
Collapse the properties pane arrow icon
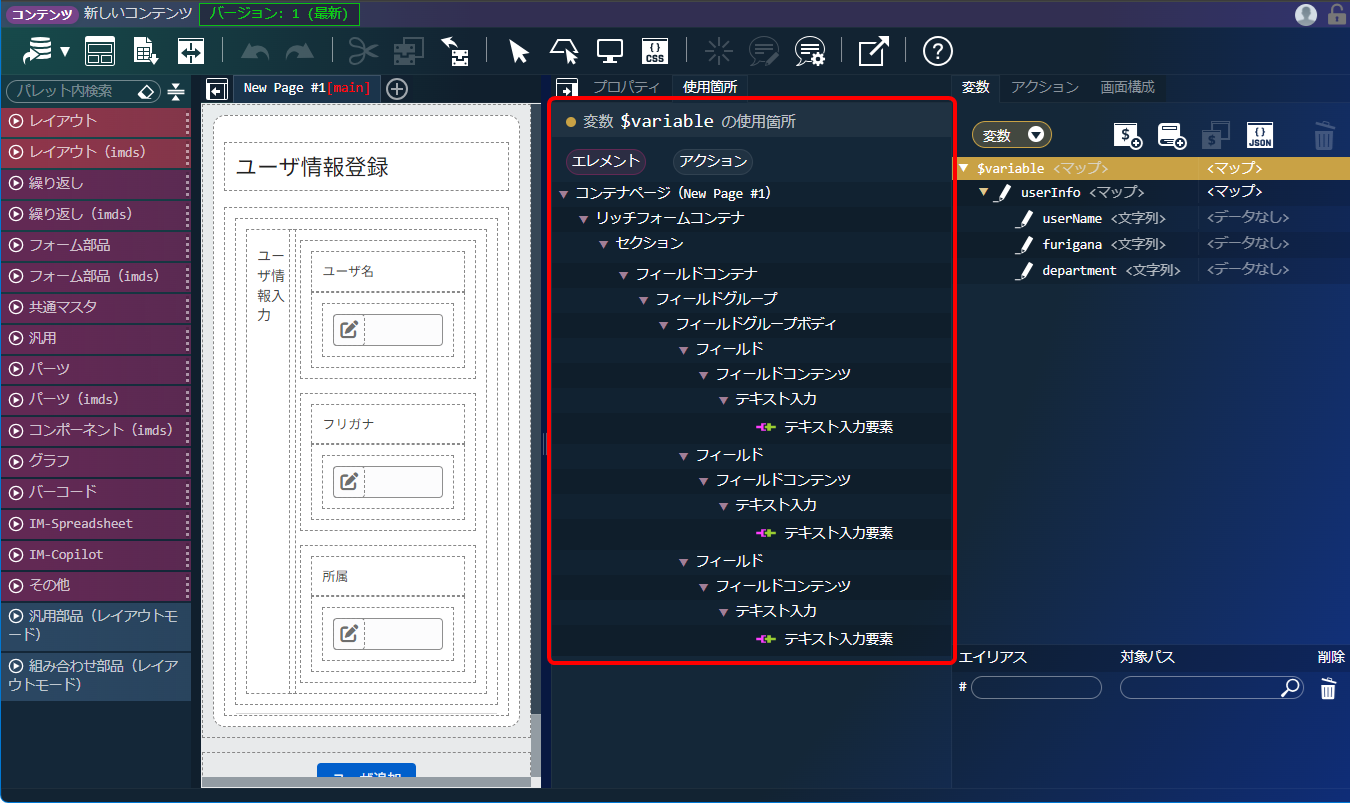[x=567, y=89]
